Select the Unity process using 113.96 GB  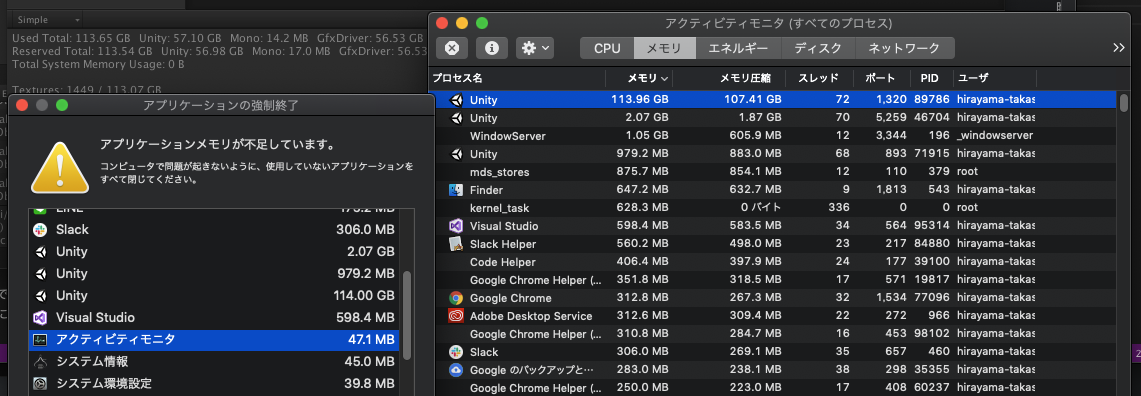[x=773, y=100]
